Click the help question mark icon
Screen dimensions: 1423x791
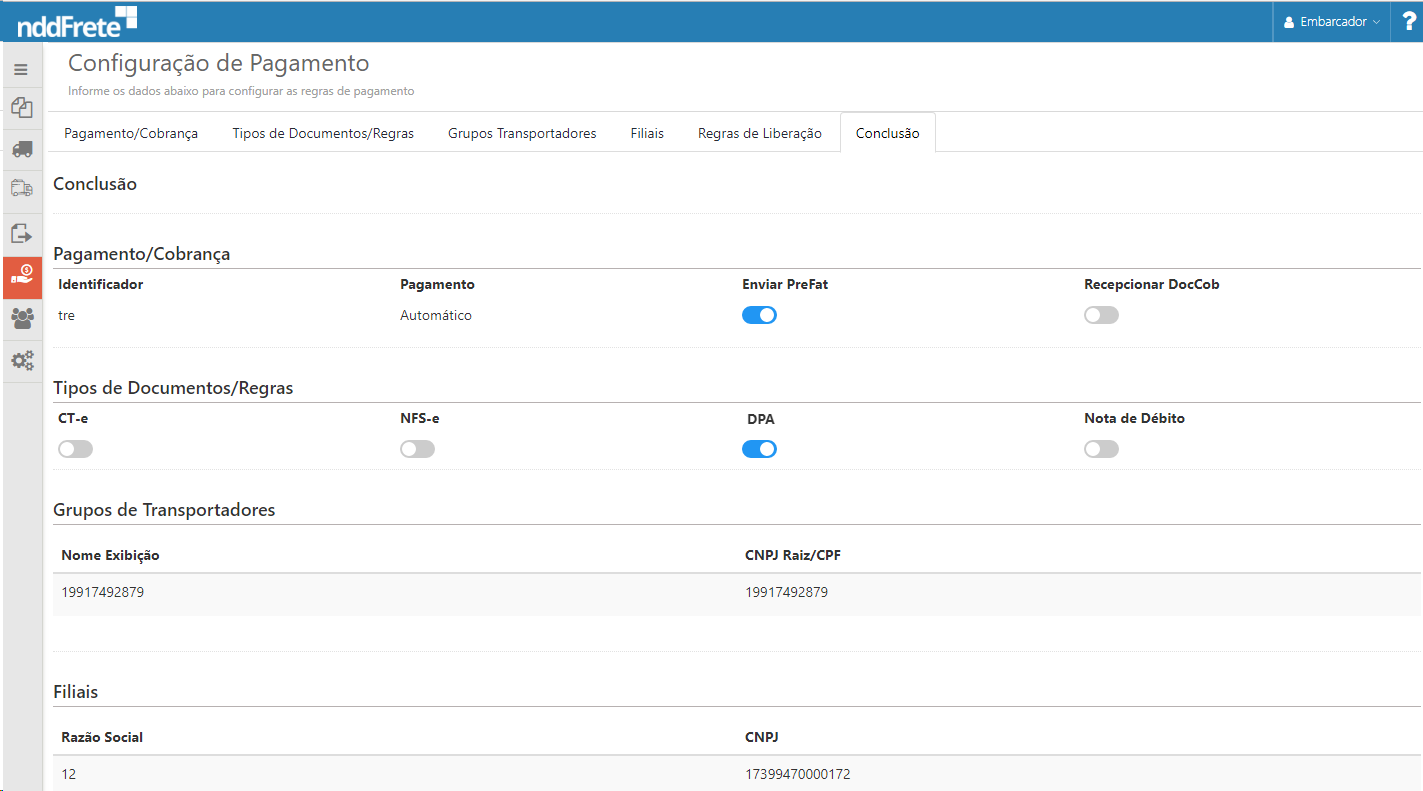coord(1407,21)
